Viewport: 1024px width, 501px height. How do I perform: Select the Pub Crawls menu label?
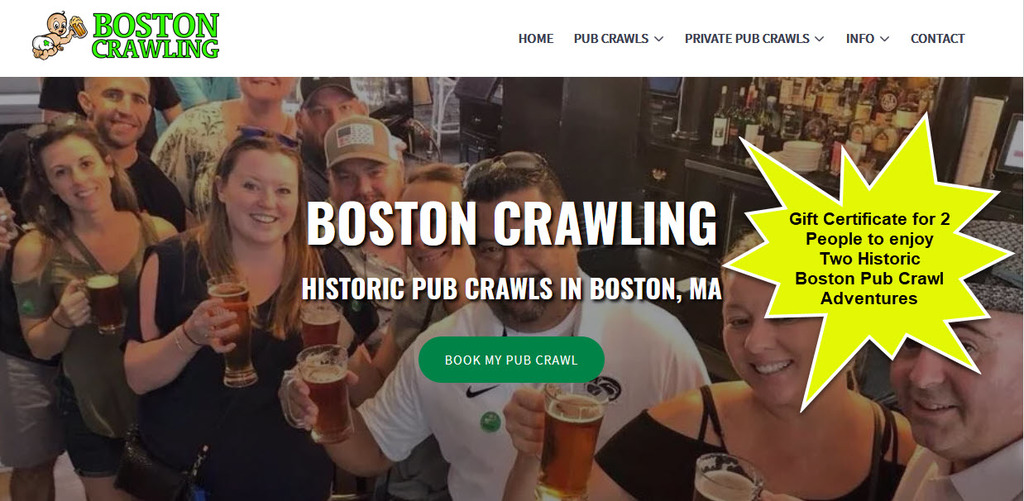pyautogui.click(x=611, y=39)
